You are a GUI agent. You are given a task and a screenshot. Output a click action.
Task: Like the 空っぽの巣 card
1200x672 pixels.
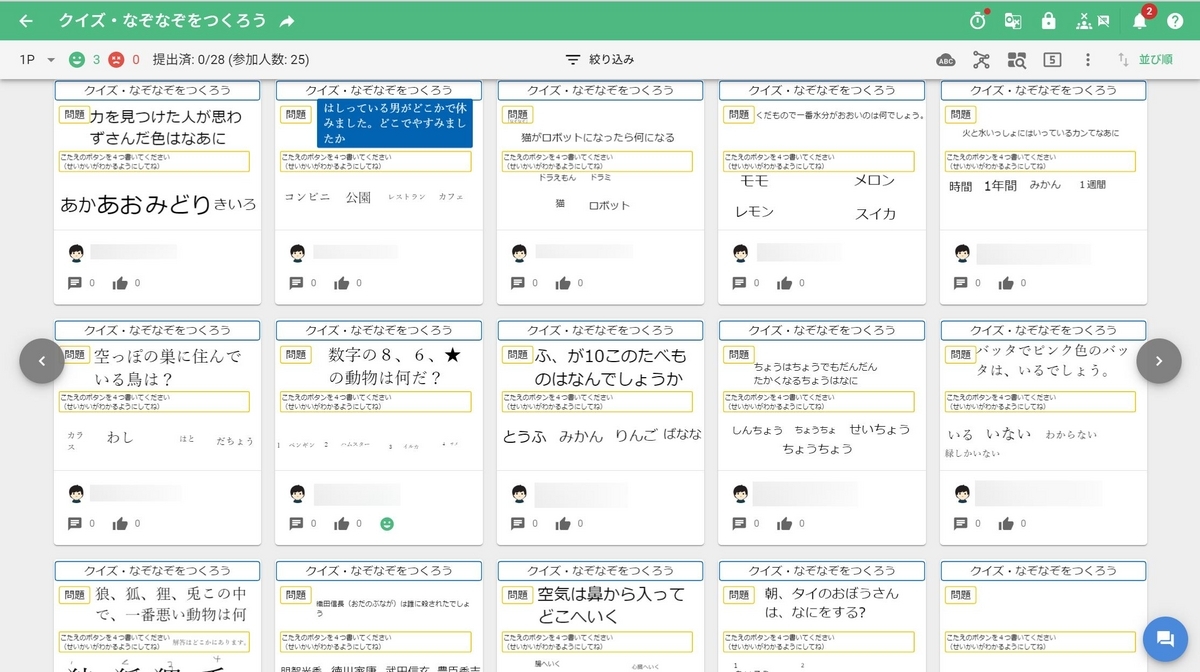point(121,523)
